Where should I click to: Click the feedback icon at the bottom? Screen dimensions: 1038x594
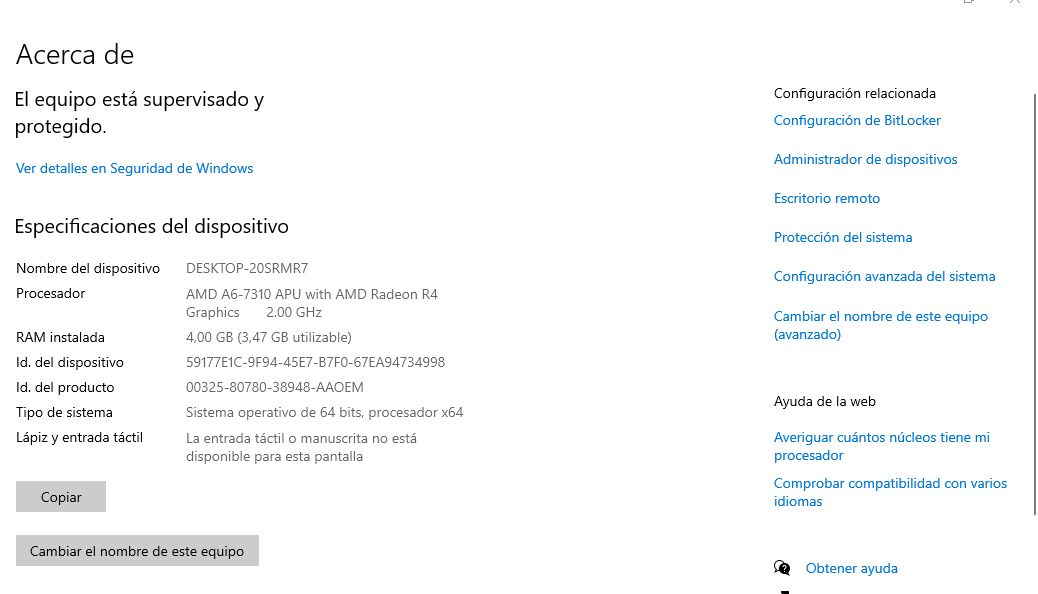coord(783,591)
